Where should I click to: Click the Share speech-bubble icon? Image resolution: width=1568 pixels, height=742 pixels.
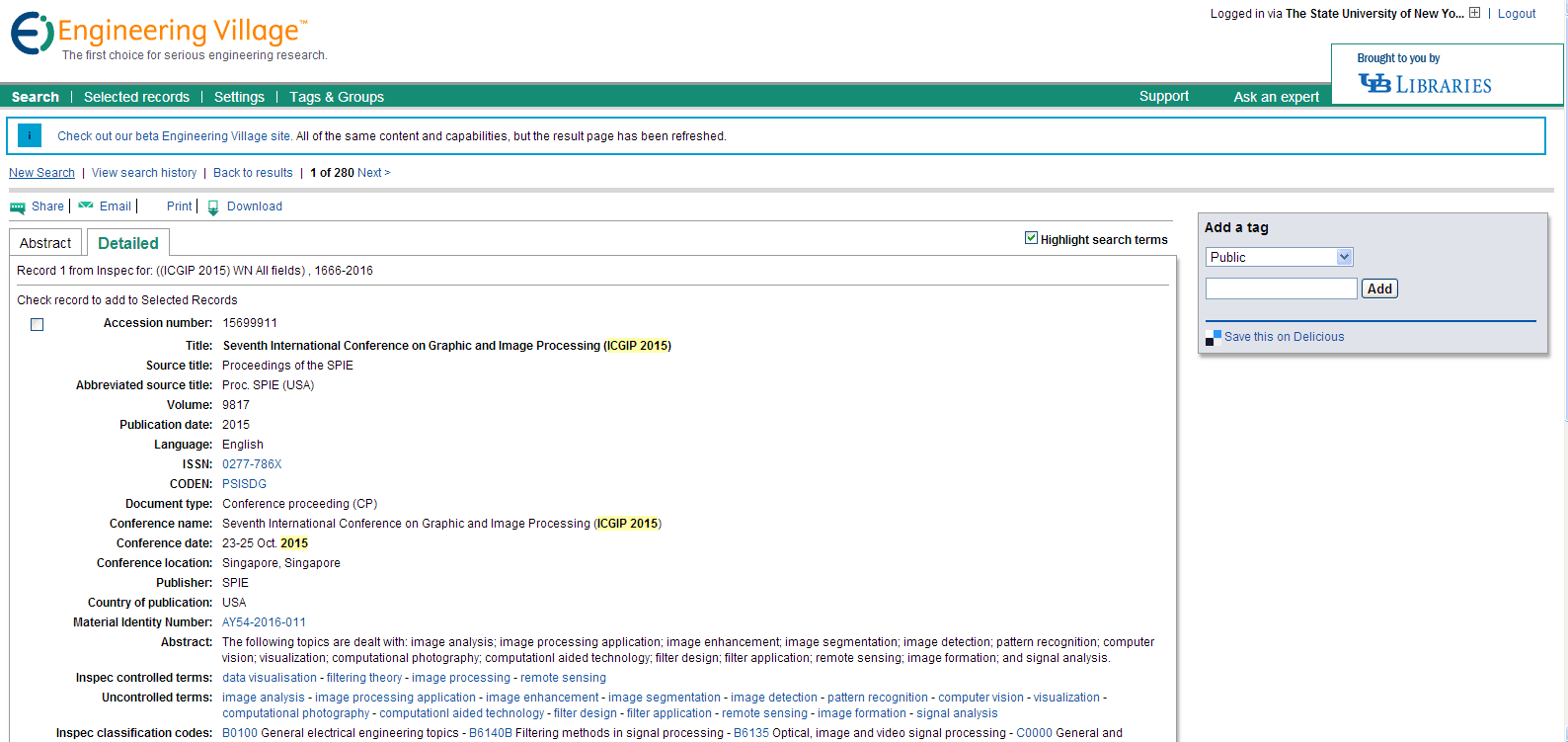coord(18,207)
